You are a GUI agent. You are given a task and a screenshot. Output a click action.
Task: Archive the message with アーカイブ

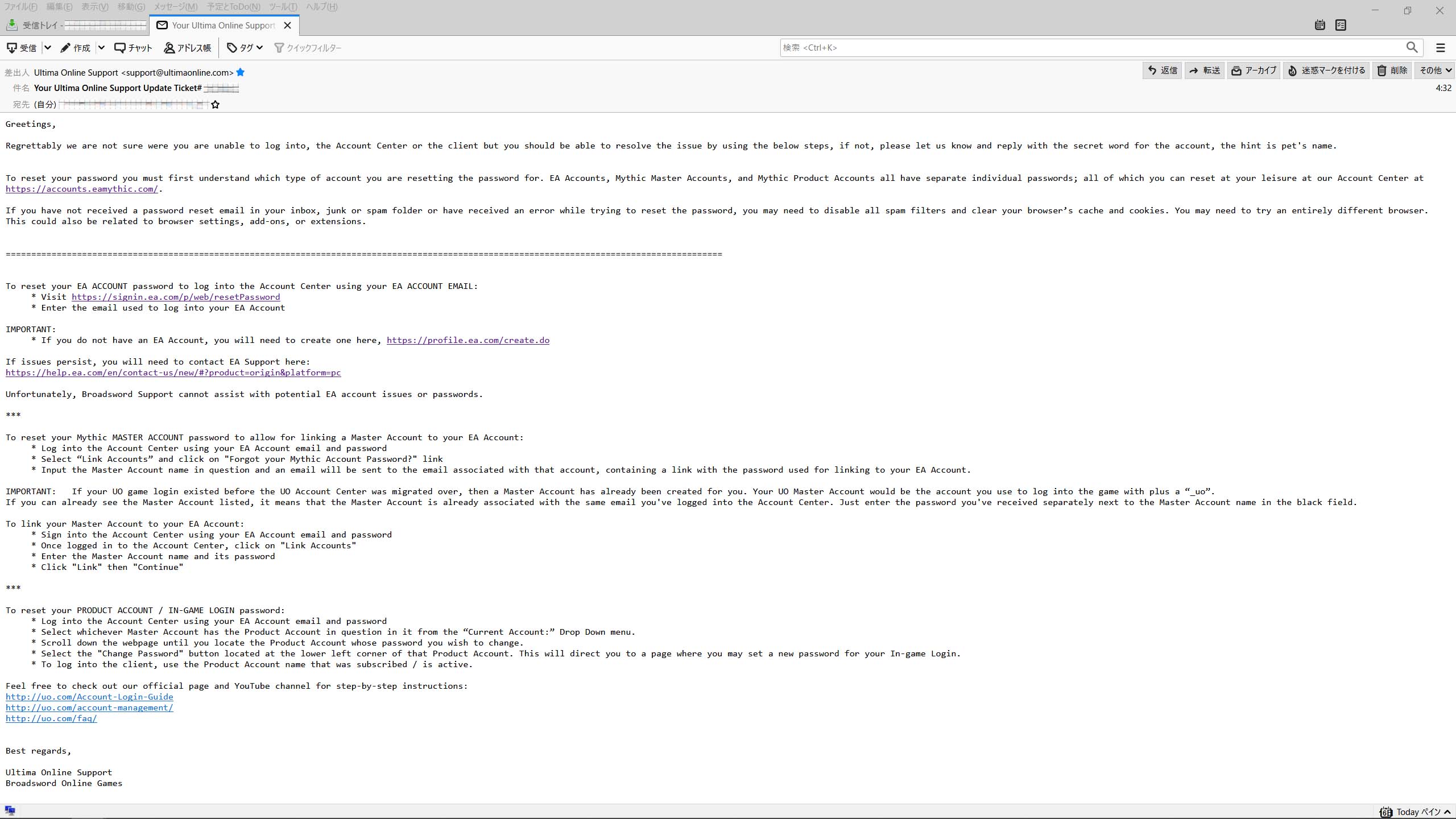[x=1254, y=71]
